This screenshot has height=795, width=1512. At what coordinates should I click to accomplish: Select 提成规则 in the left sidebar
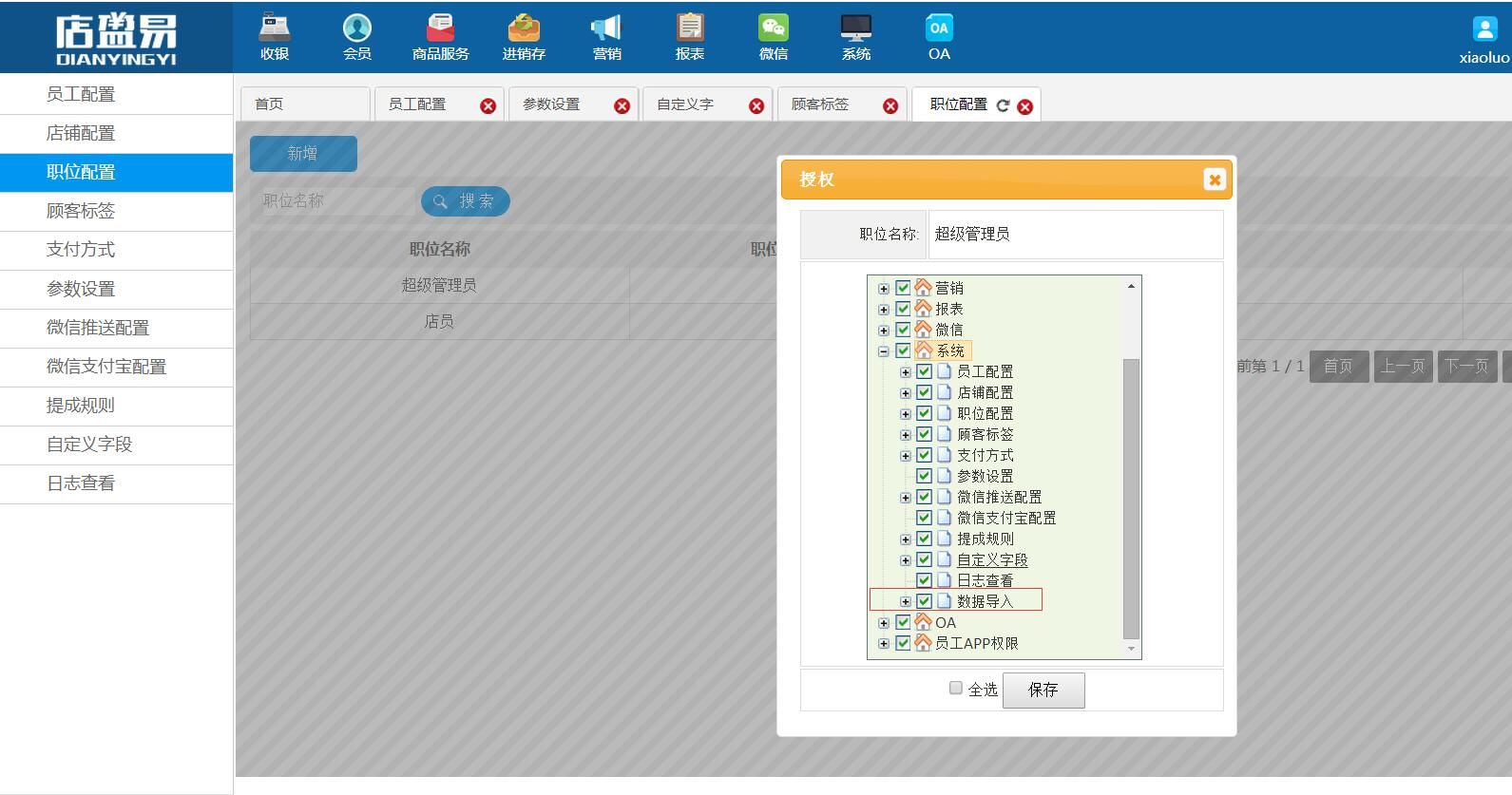point(116,406)
